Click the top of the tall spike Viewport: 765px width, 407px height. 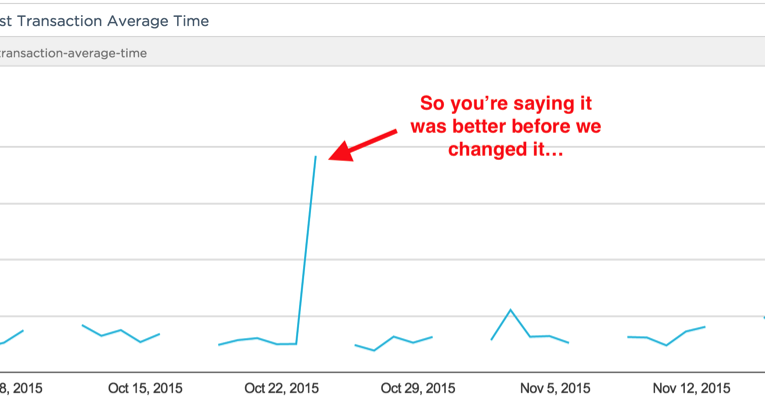coord(316,157)
